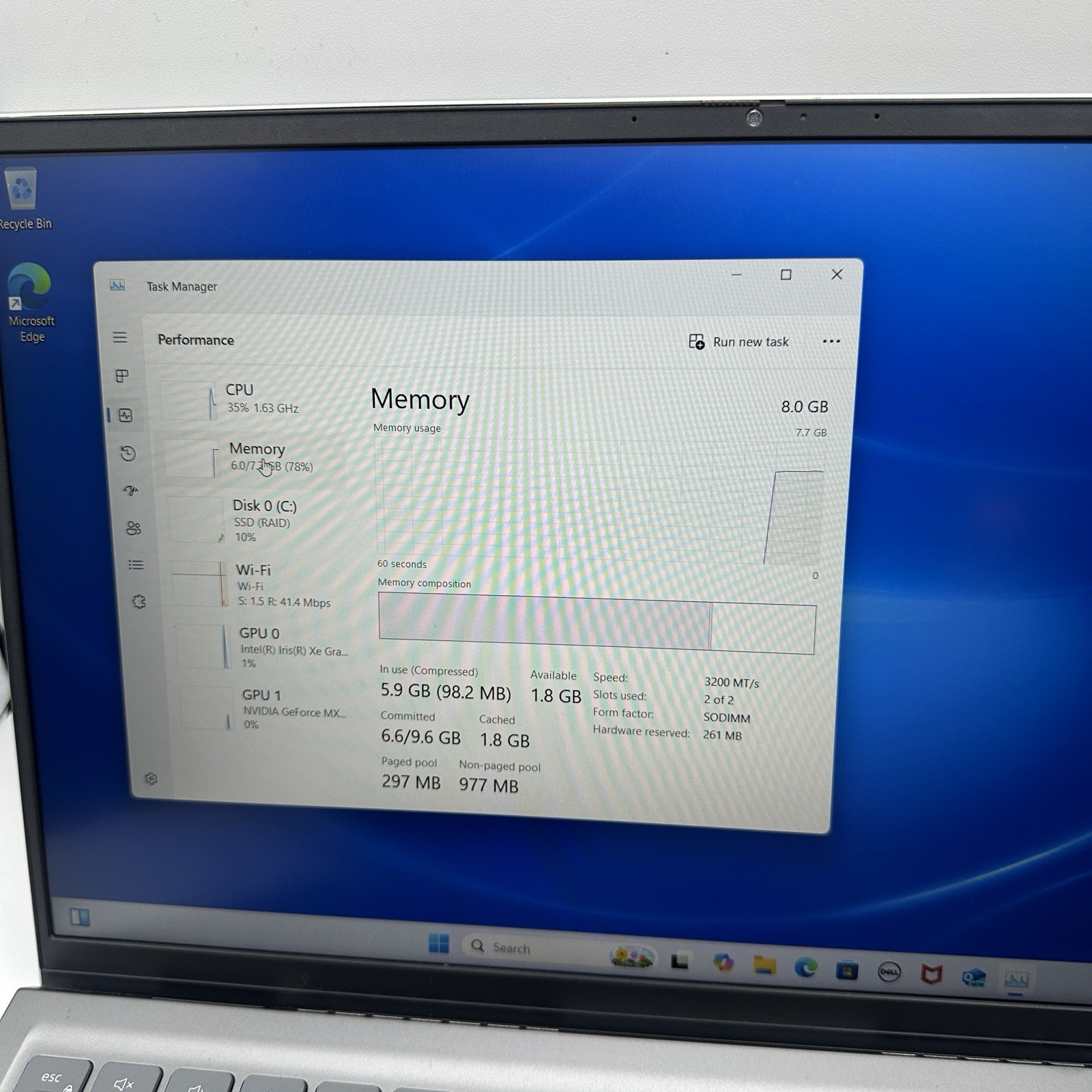Open Startup apps page in sidebar
Image resolution: width=1092 pixels, height=1092 pixels.
[x=131, y=491]
